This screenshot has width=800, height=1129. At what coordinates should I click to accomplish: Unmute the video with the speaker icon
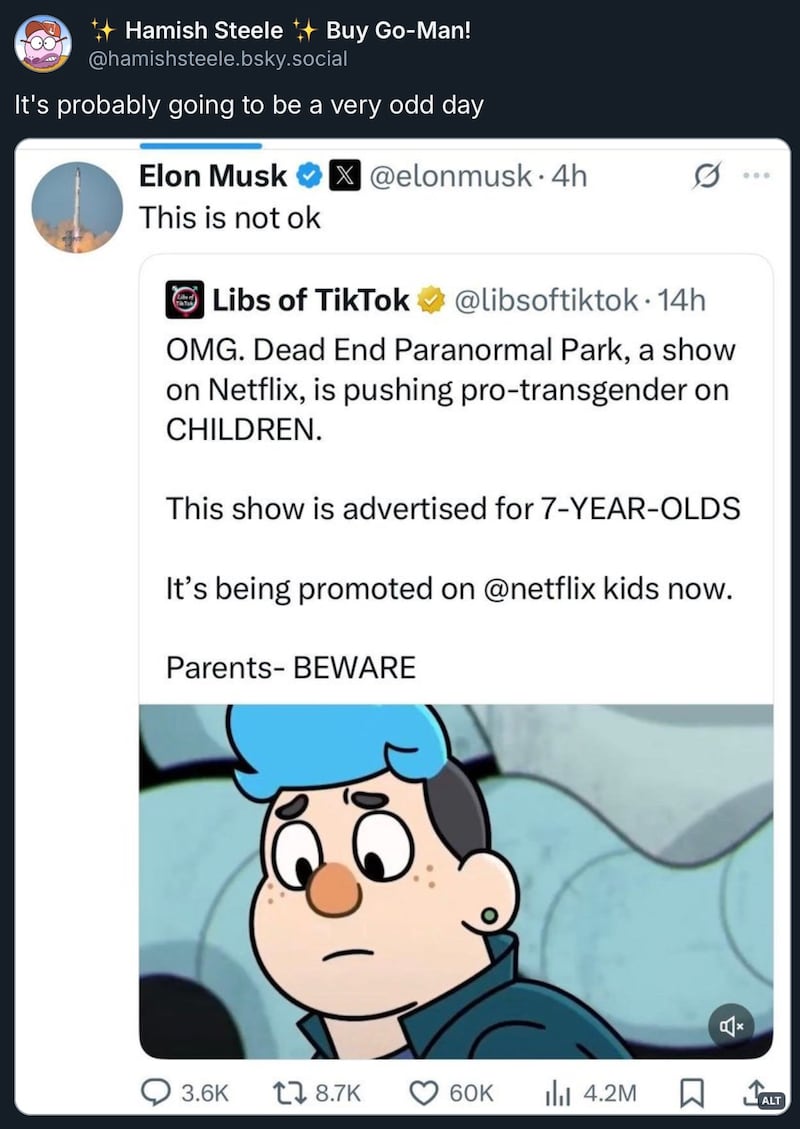731,1024
